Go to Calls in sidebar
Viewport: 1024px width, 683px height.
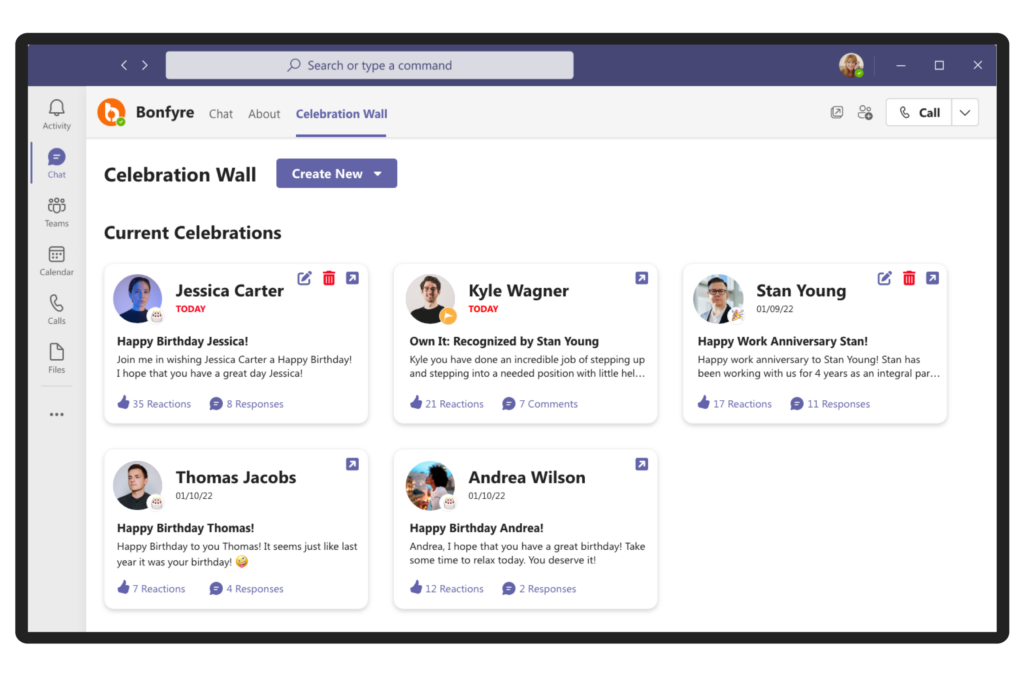(x=57, y=309)
